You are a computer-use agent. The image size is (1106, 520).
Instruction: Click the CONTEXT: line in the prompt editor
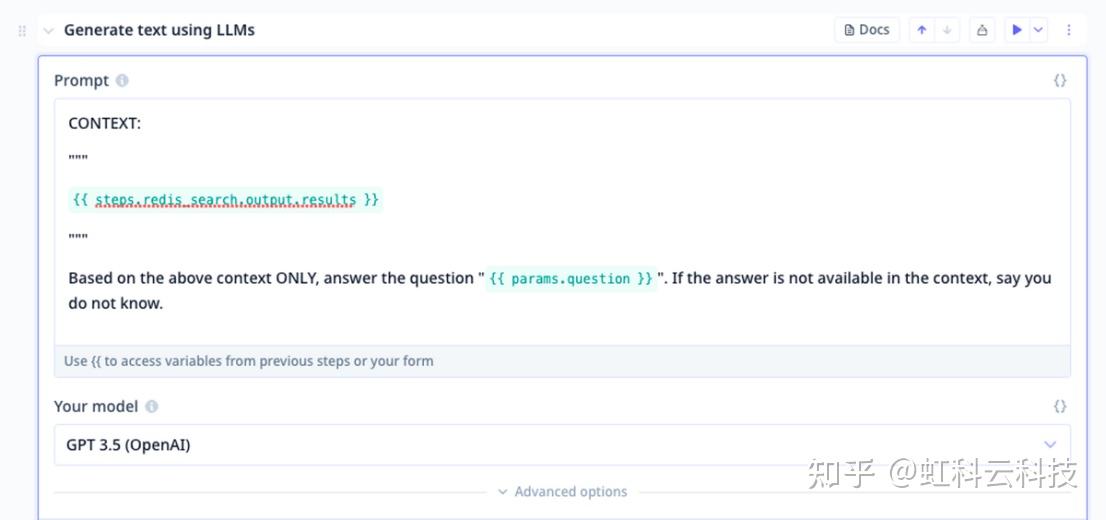point(104,123)
